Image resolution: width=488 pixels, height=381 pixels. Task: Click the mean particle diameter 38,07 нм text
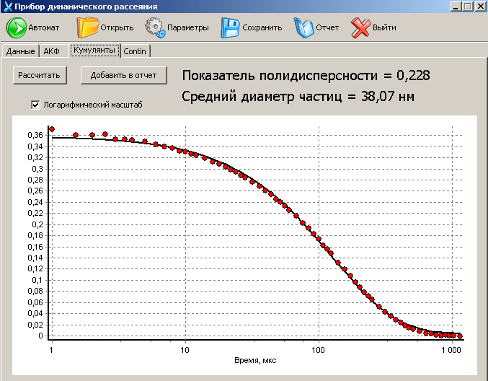[388, 97]
